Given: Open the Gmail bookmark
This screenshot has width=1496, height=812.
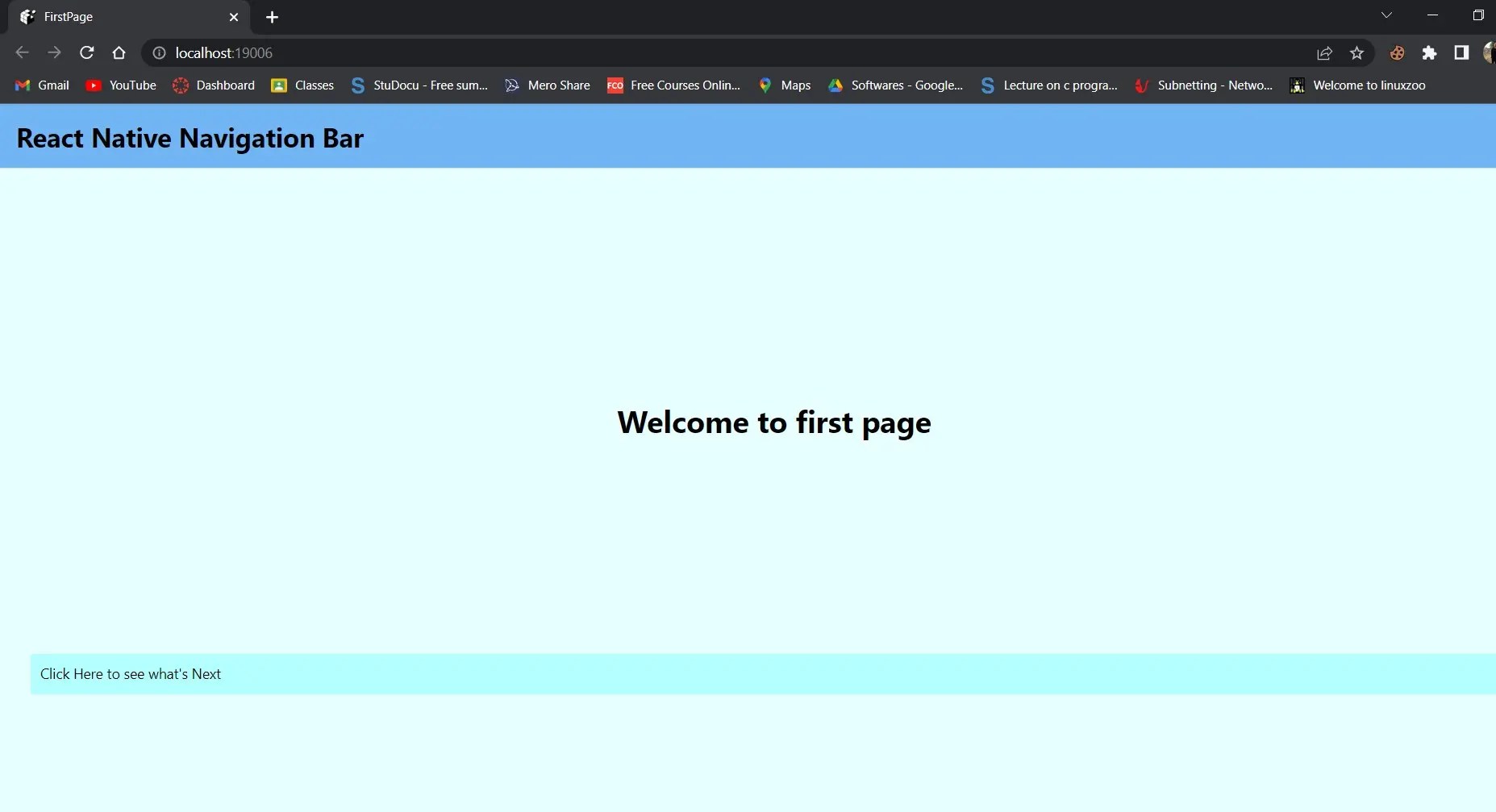Looking at the screenshot, I should coord(41,85).
